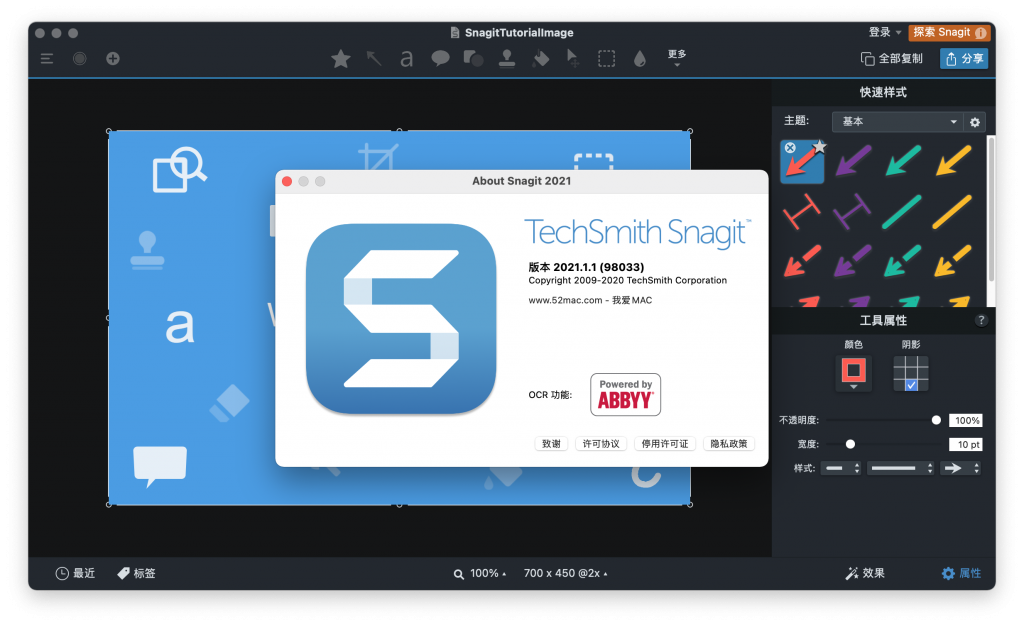Open the quick styles gear settings

pos(975,122)
